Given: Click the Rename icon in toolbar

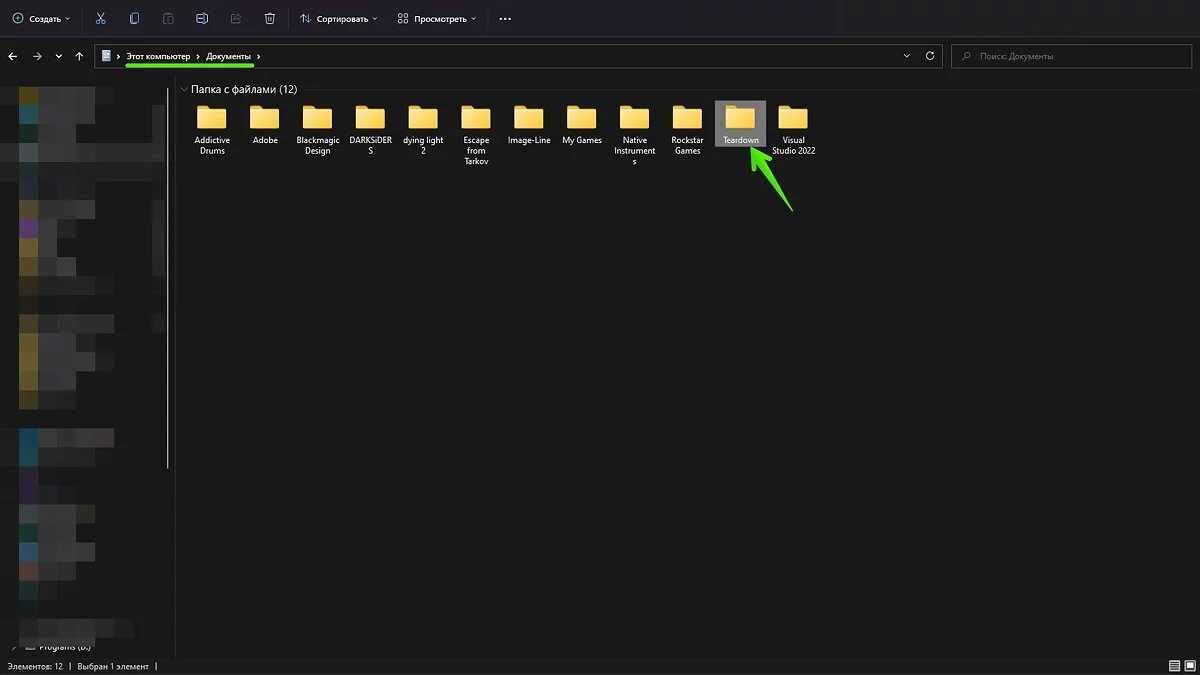Looking at the screenshot, I should (x=202, y=19).
